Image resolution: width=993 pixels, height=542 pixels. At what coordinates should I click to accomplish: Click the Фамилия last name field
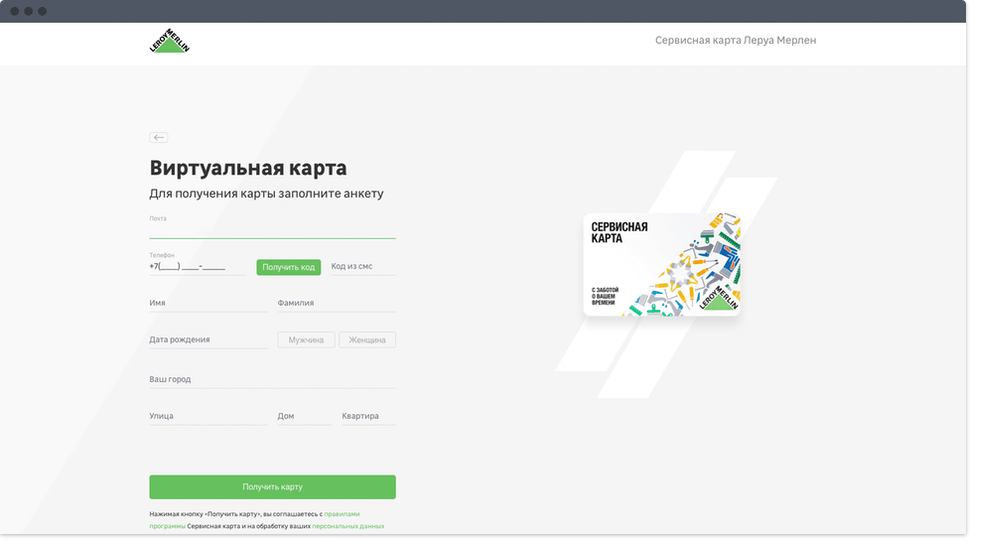click(336, 303)
